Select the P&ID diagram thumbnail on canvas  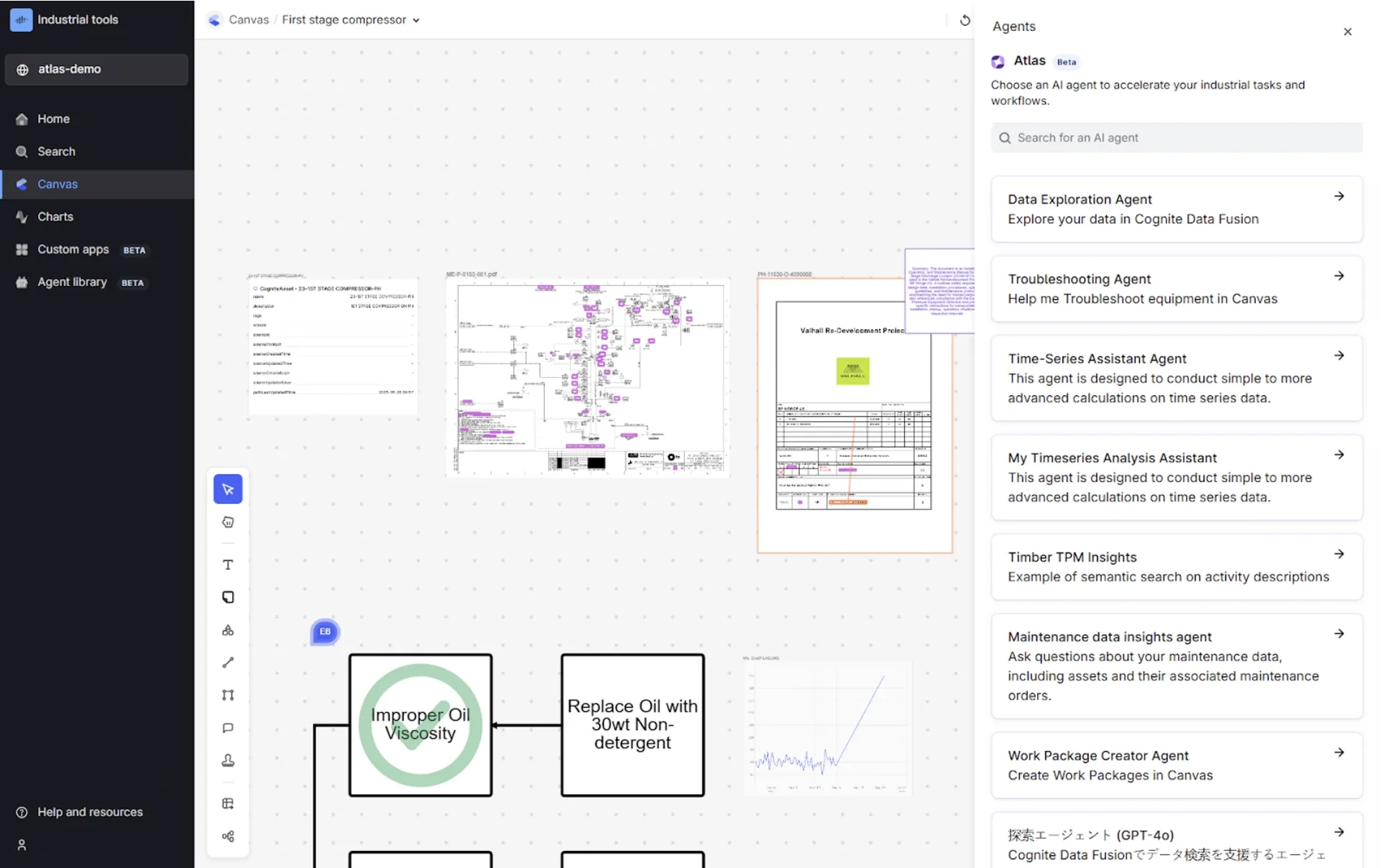click(x=588, y=378)
